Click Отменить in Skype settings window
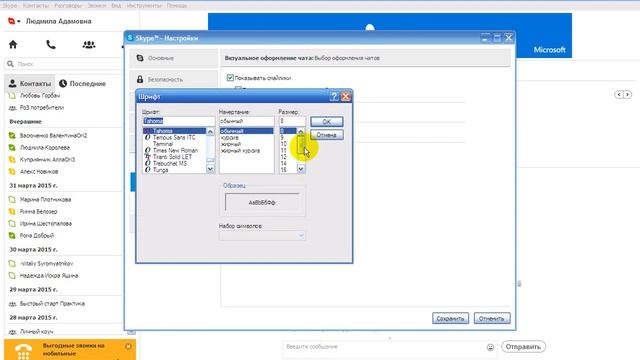Screen dimensions: 640x360 tap(492, 318)
